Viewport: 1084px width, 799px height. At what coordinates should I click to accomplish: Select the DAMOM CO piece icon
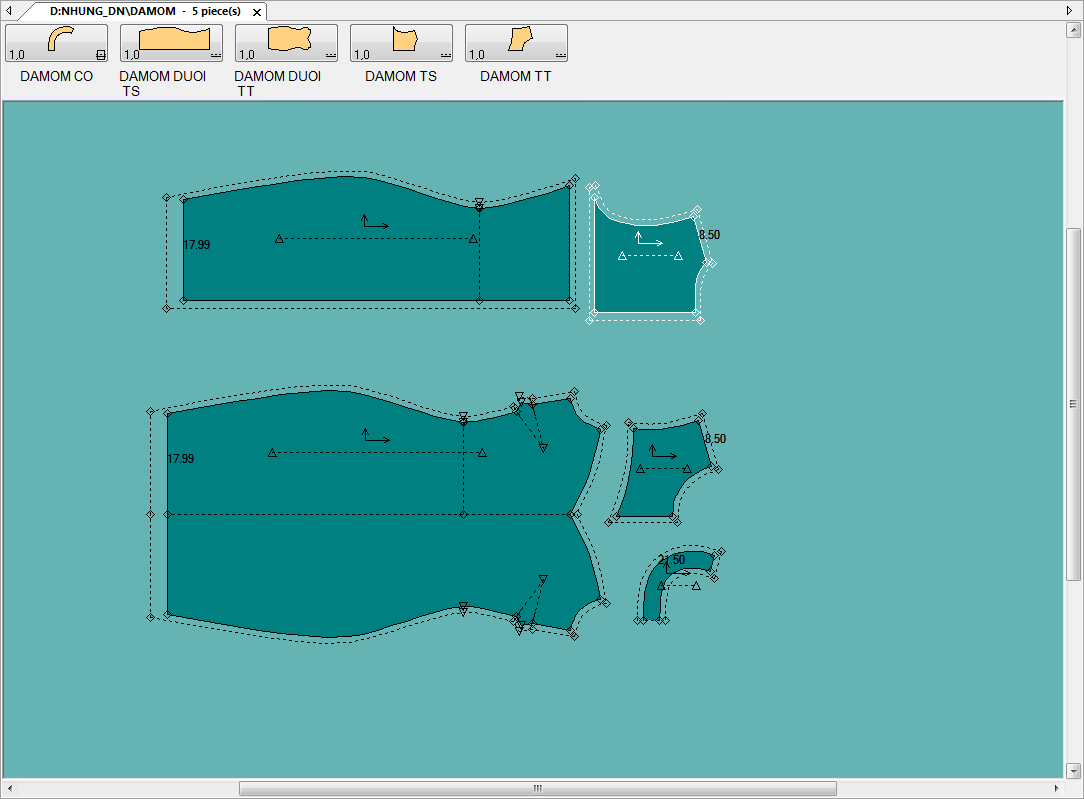(56, 43)
